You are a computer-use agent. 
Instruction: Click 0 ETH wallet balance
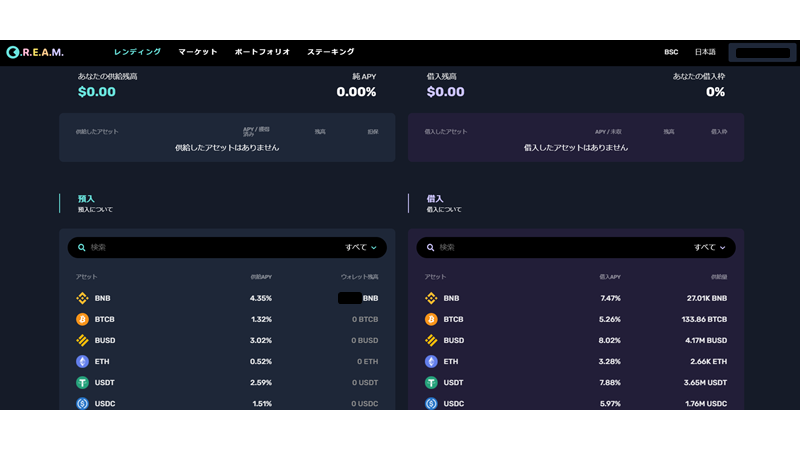click(367, 362)
